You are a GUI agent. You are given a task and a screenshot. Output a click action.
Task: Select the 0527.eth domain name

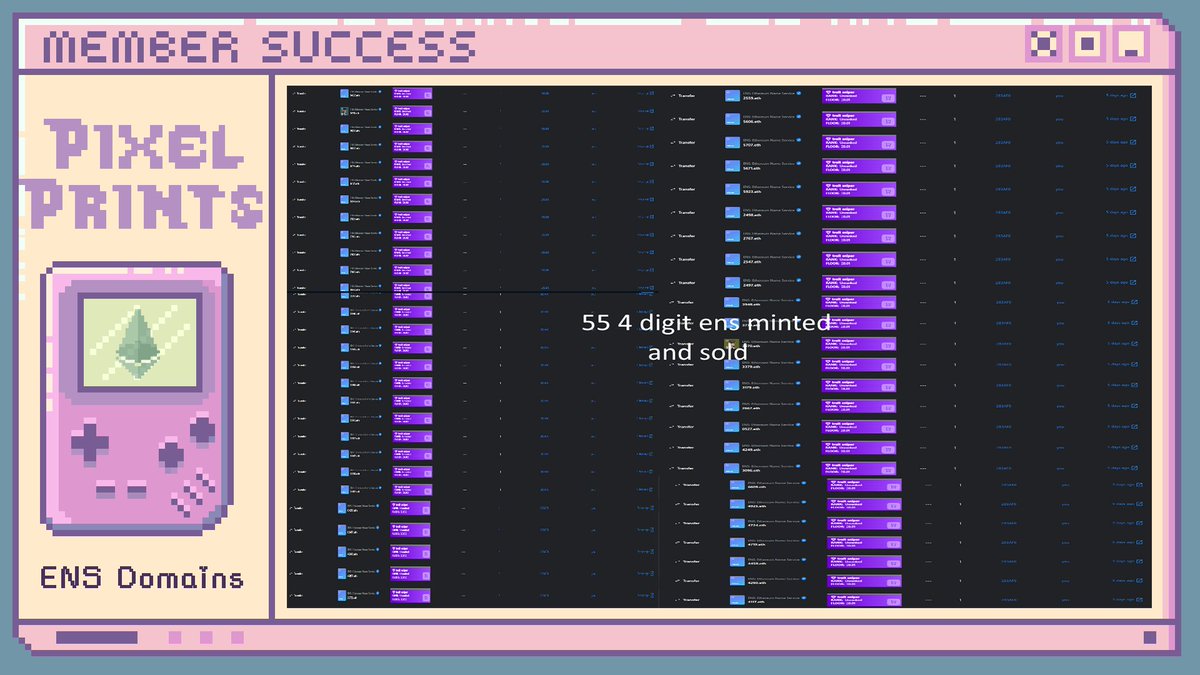751,429
